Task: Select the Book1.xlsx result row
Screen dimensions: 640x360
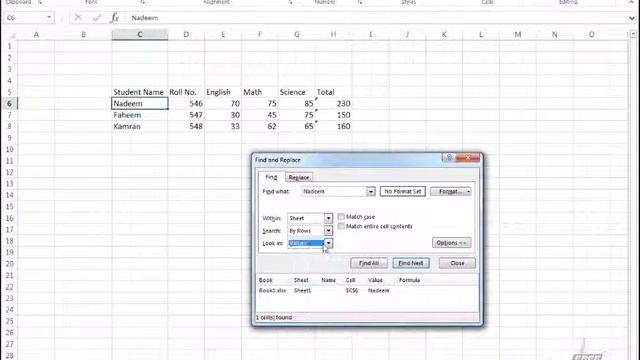Action: click(x=367, y=291)
